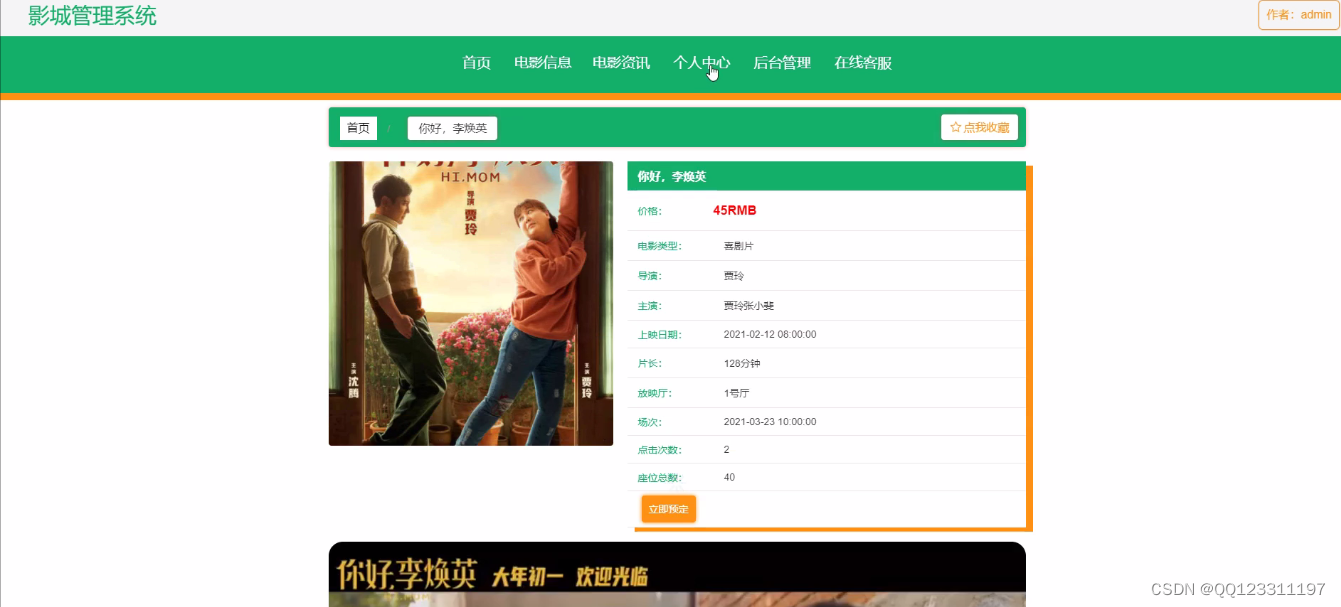The width and height of the screenshot is (1341, 607).
Task: Open 首页 in the green navigation bar
Action: 476,63
